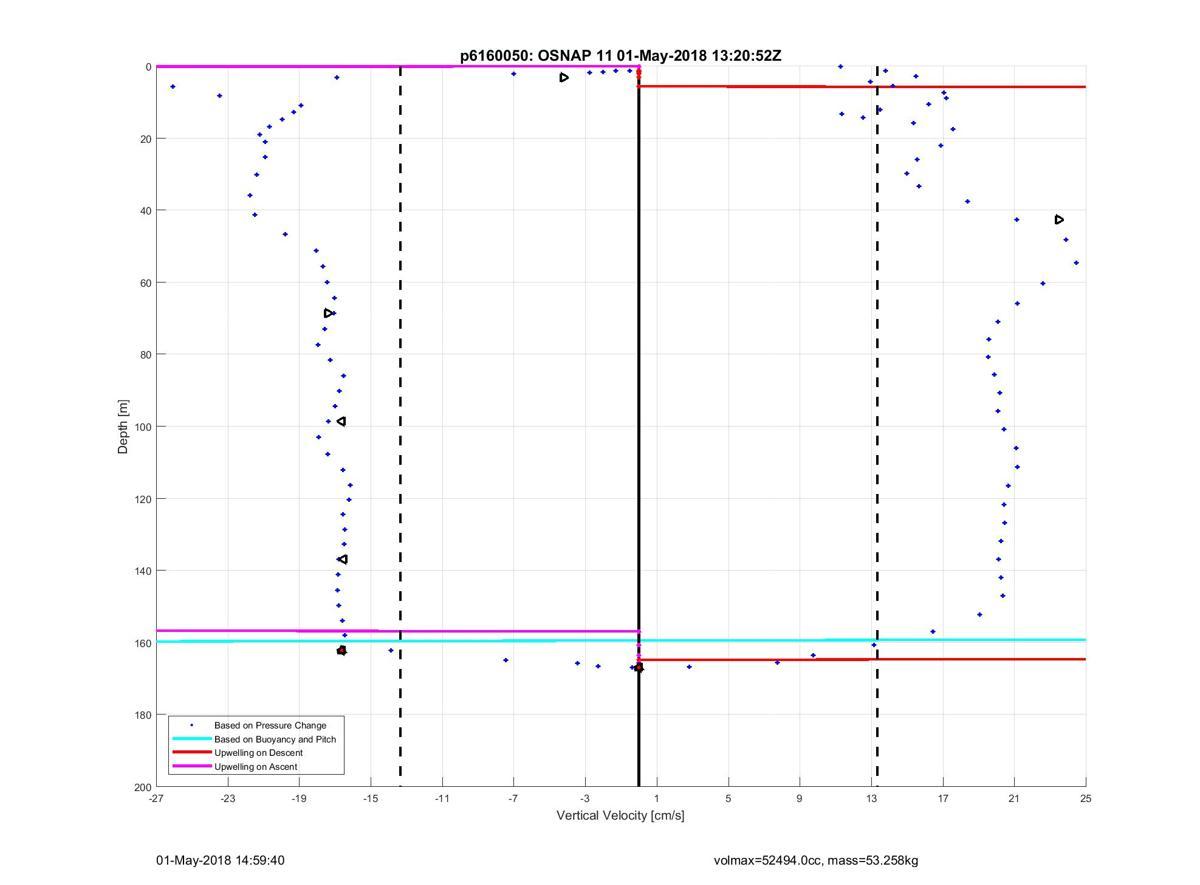
Task: Click the timestamp 01-May-2018 14:59:40
Action: pos(220,860)
